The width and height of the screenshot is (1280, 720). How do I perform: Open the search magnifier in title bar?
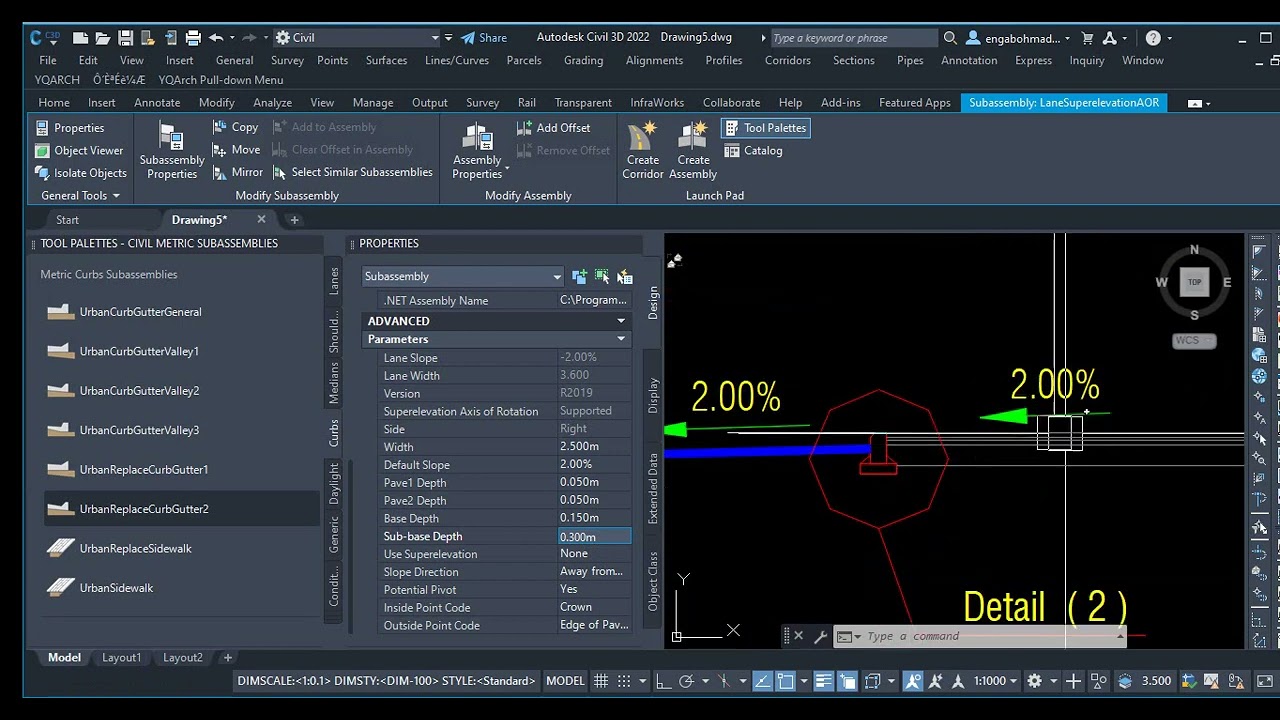coord(950,38)
